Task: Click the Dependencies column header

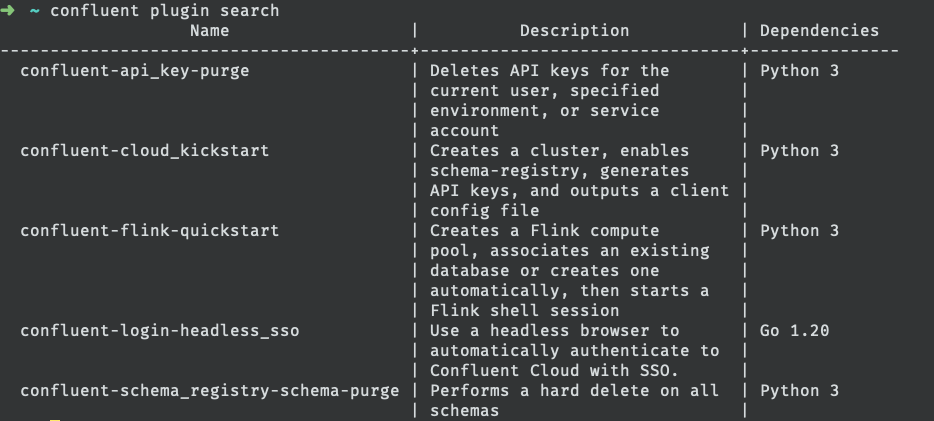Action: coord(819,31)
